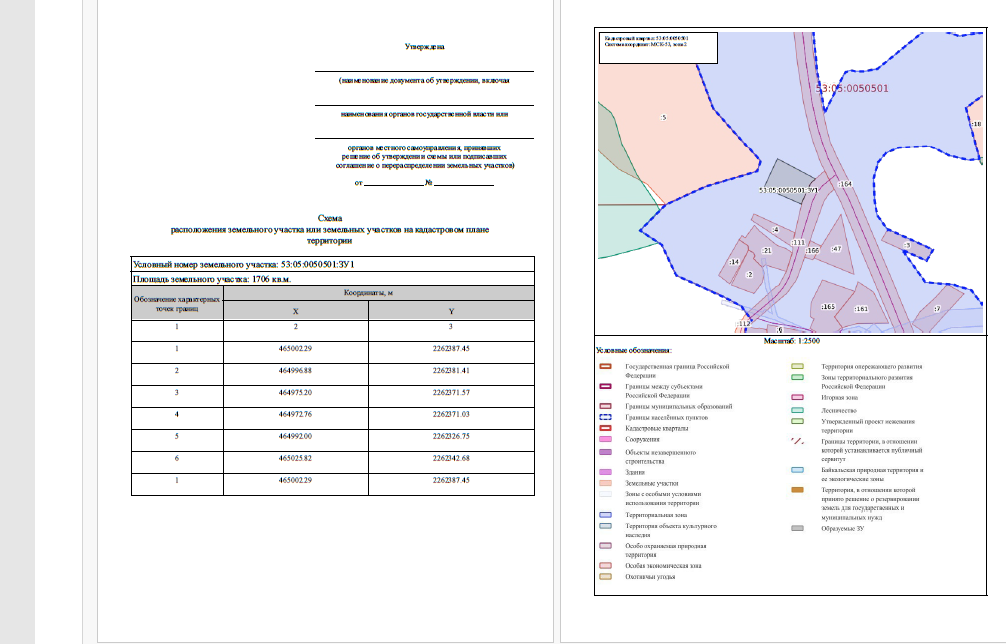Click the map parcel label ":112"
This screenshot has height=644, width=1006.
click(x=743, y=324)
